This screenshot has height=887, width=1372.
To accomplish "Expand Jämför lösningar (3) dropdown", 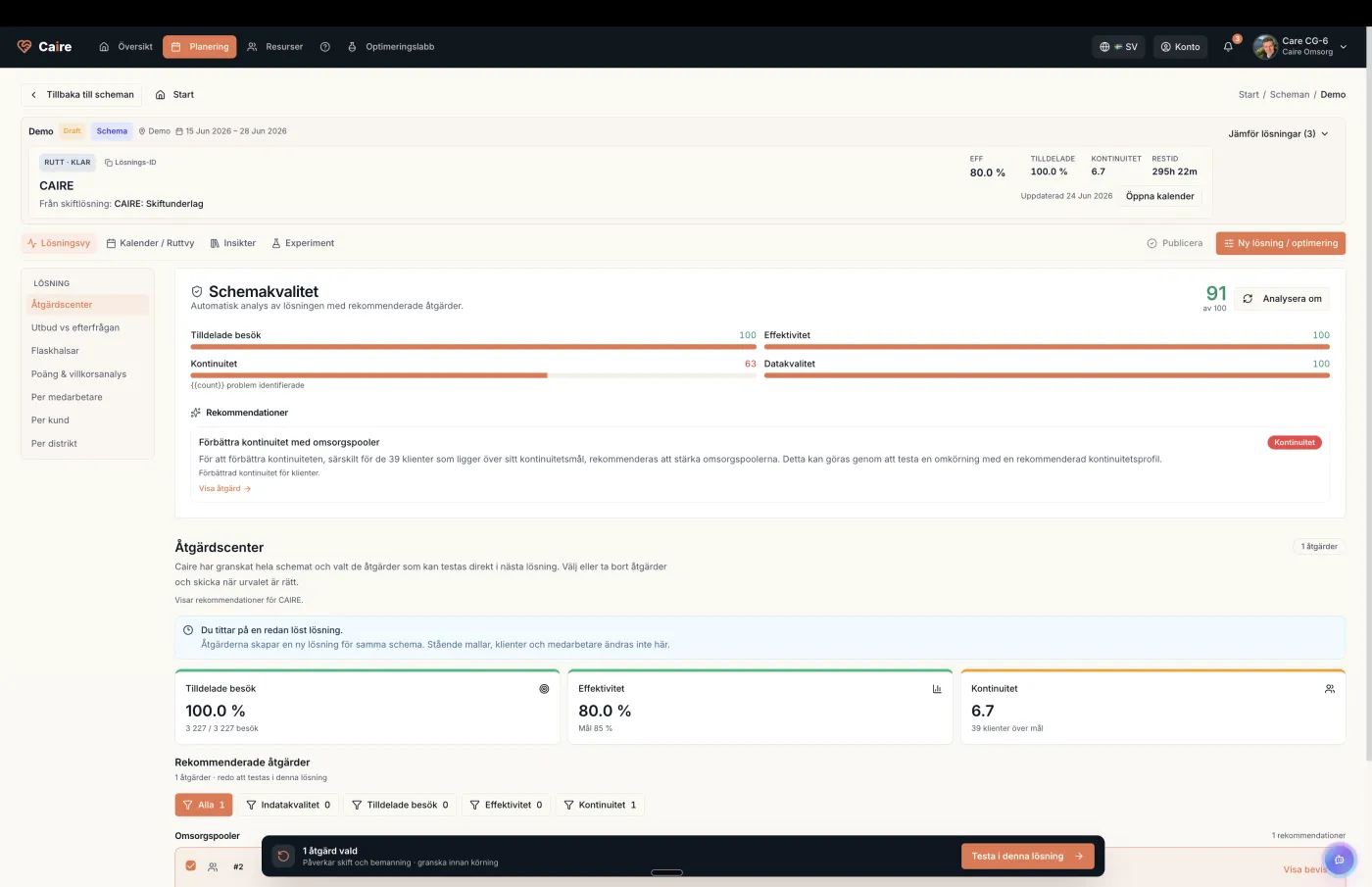I will point(1278,133).
